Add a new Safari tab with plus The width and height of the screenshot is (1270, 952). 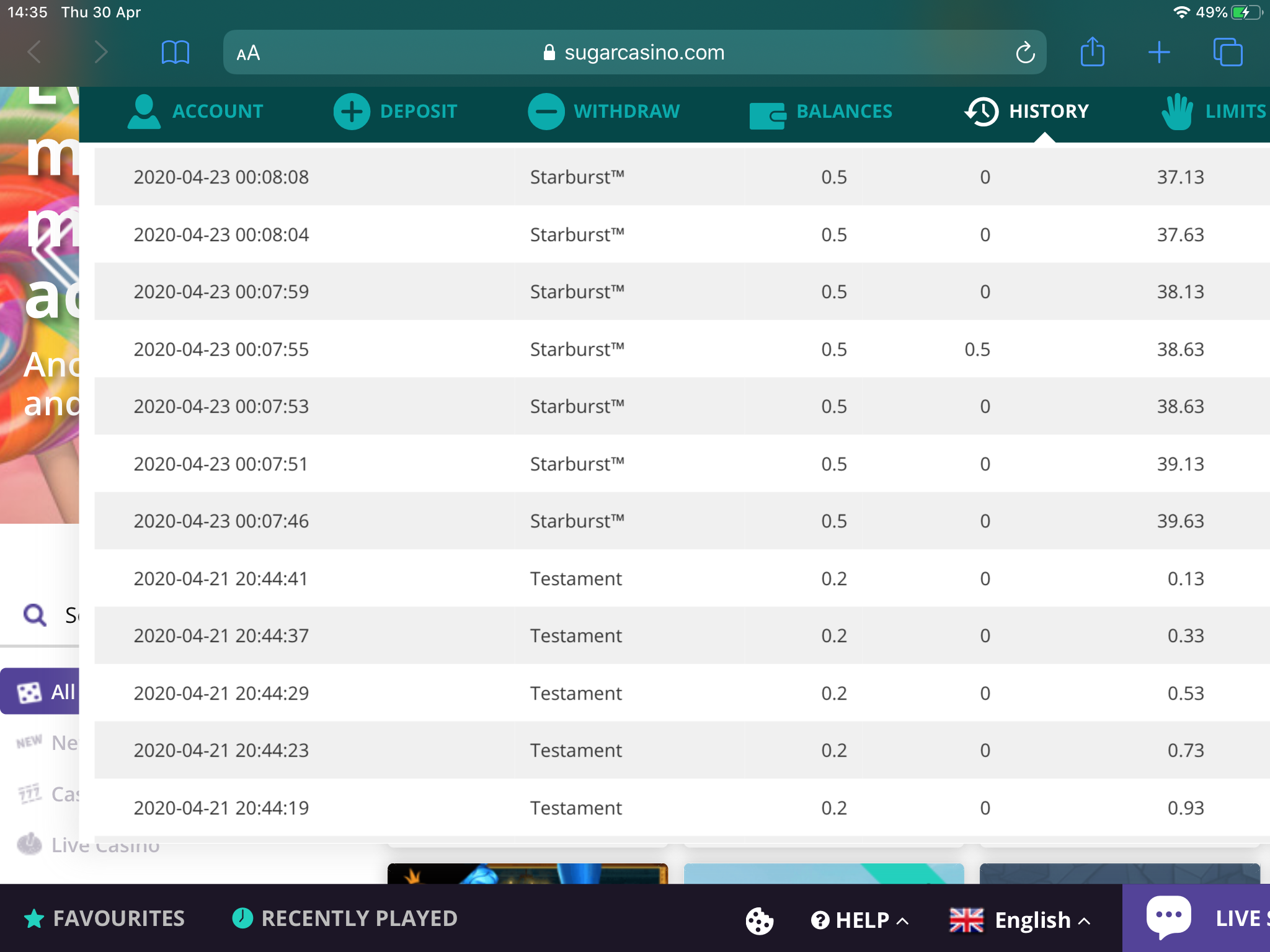1159,53
